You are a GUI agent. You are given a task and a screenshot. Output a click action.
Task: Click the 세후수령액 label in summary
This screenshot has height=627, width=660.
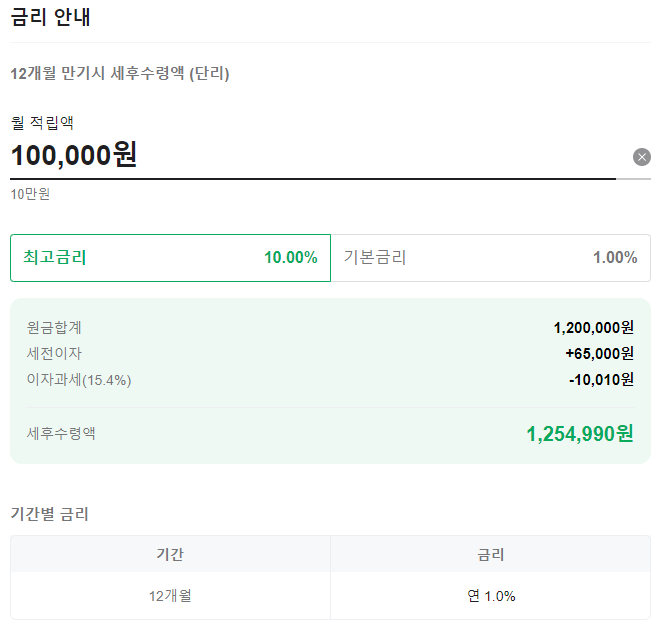pos(61,433)
